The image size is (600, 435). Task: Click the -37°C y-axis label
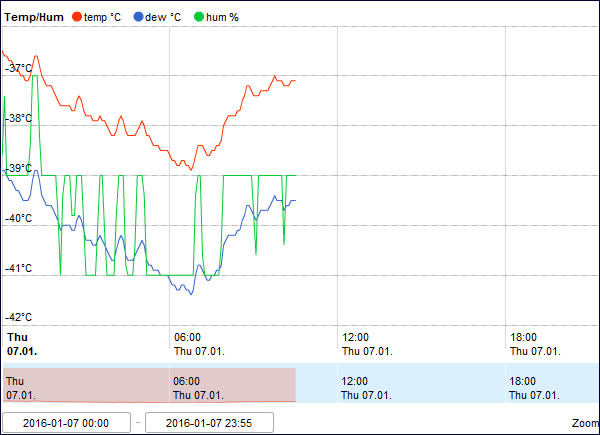(x=19, y=68)
